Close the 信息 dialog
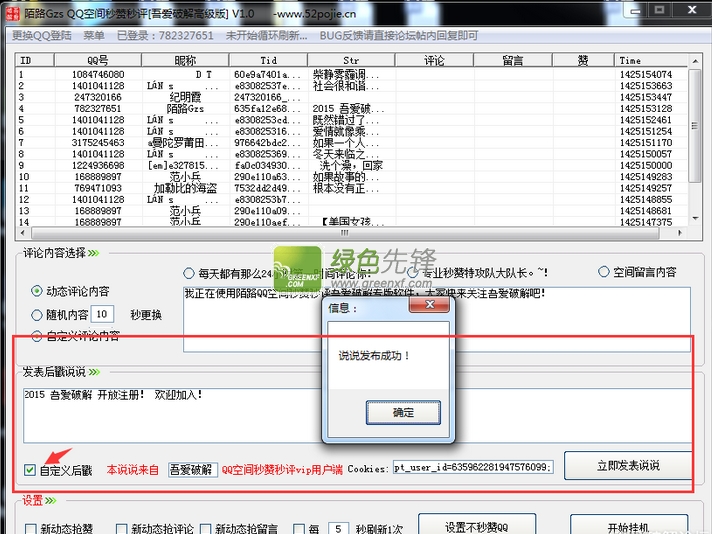 [430, 305]
